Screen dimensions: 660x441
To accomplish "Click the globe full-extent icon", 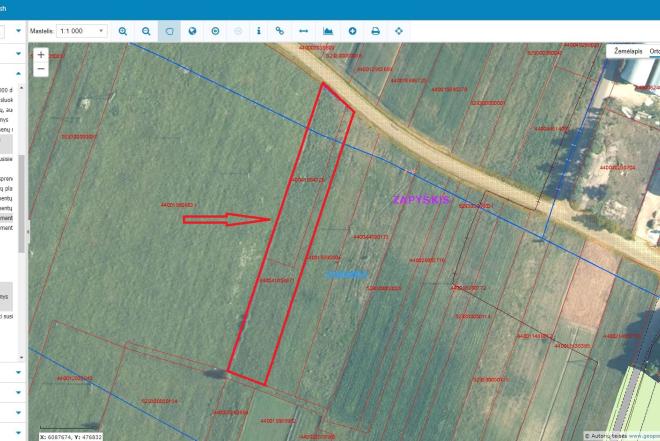I will 192,31.
